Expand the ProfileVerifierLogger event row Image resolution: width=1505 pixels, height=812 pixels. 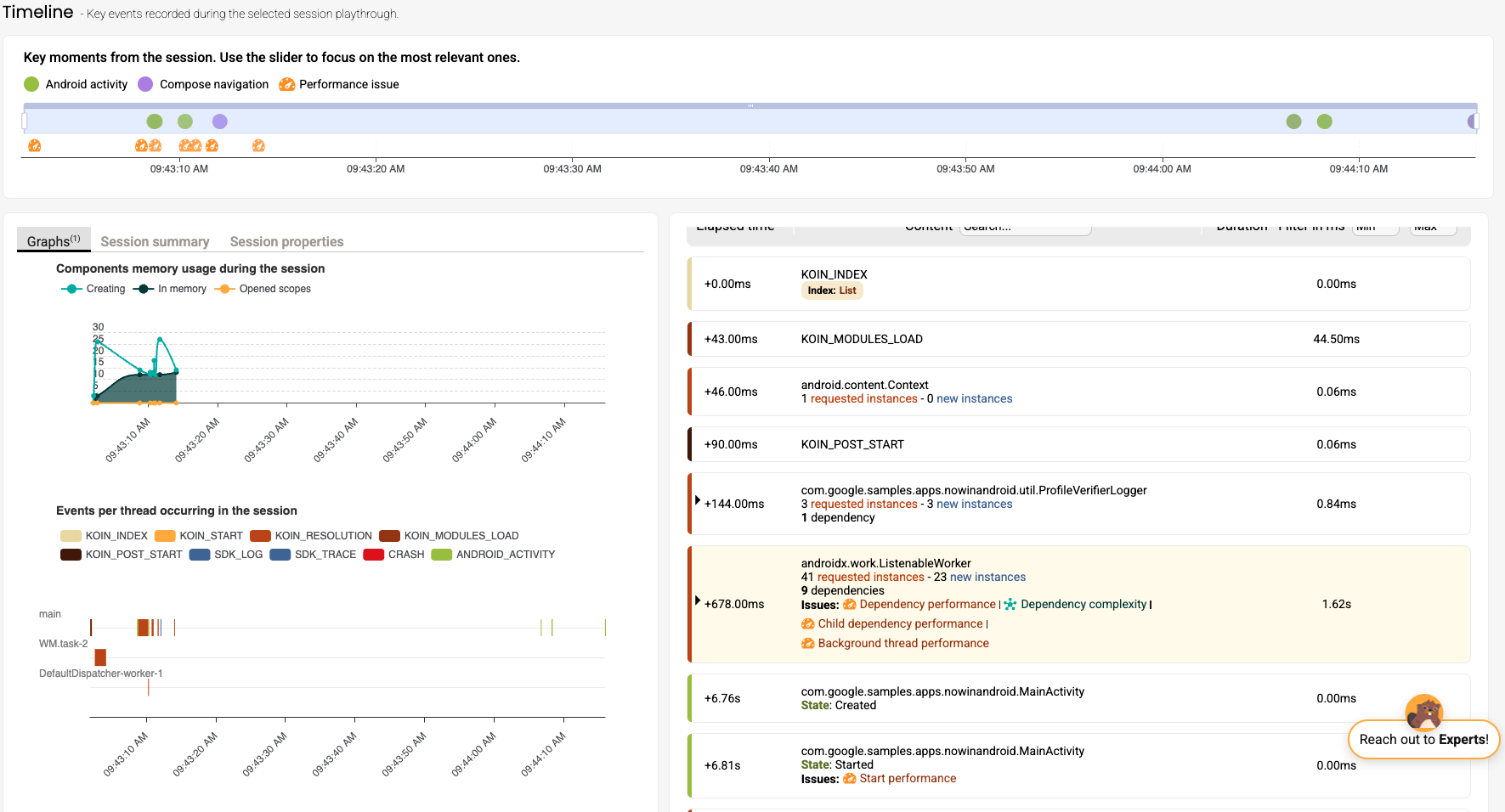[x=698, y=500]
